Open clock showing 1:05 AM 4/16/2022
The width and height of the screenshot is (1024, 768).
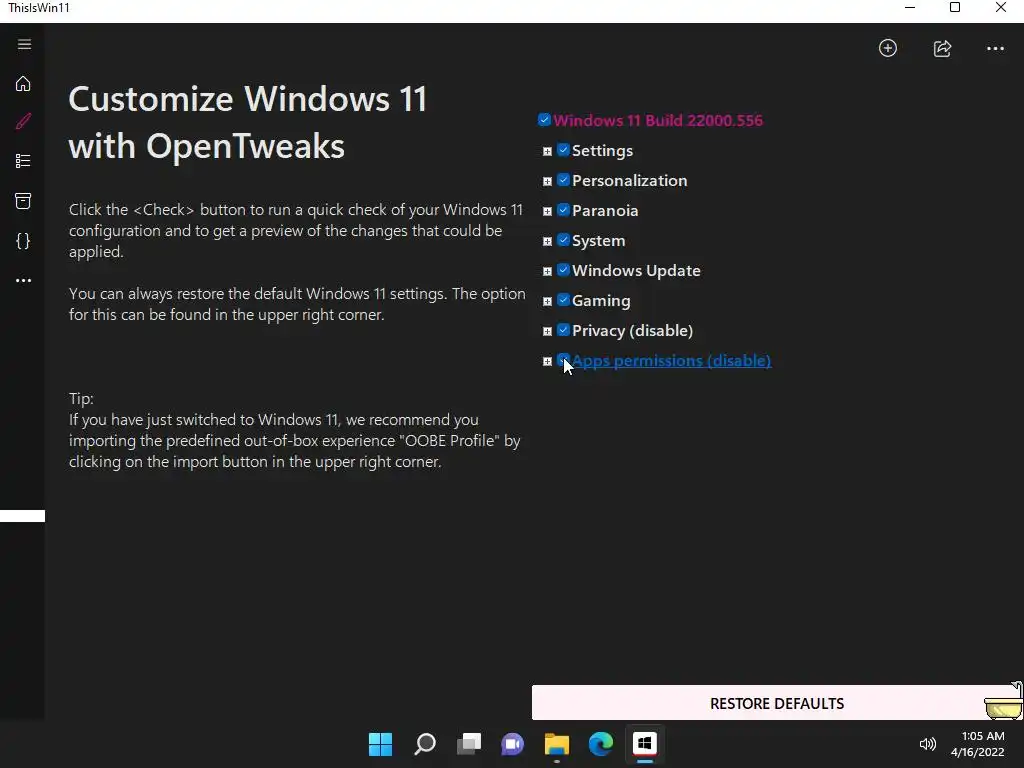point(978,744)
